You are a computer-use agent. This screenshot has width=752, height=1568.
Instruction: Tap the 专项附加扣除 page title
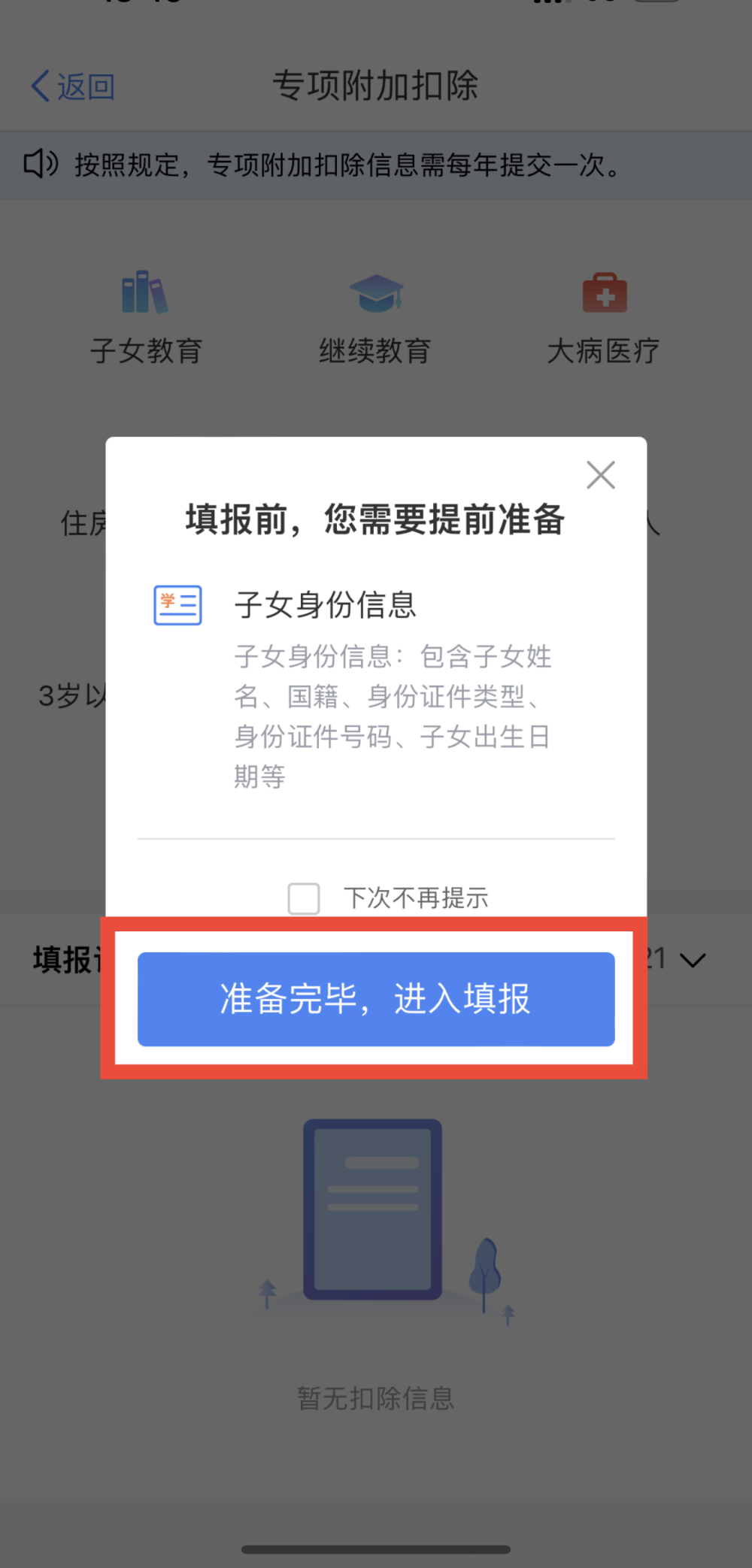click(x=375, y=85)
